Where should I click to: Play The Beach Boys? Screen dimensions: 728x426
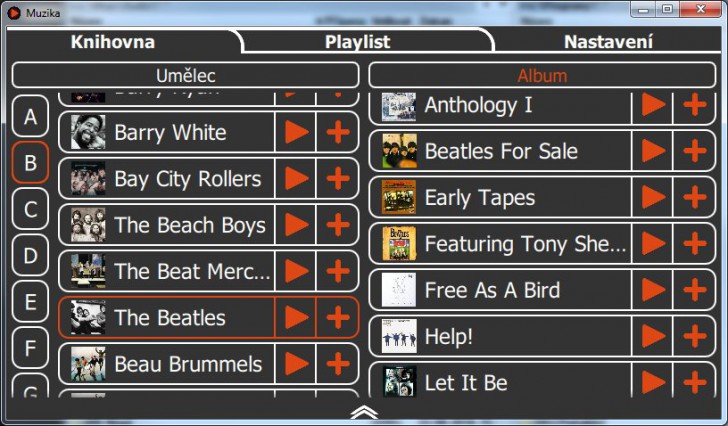pos(296,225)
